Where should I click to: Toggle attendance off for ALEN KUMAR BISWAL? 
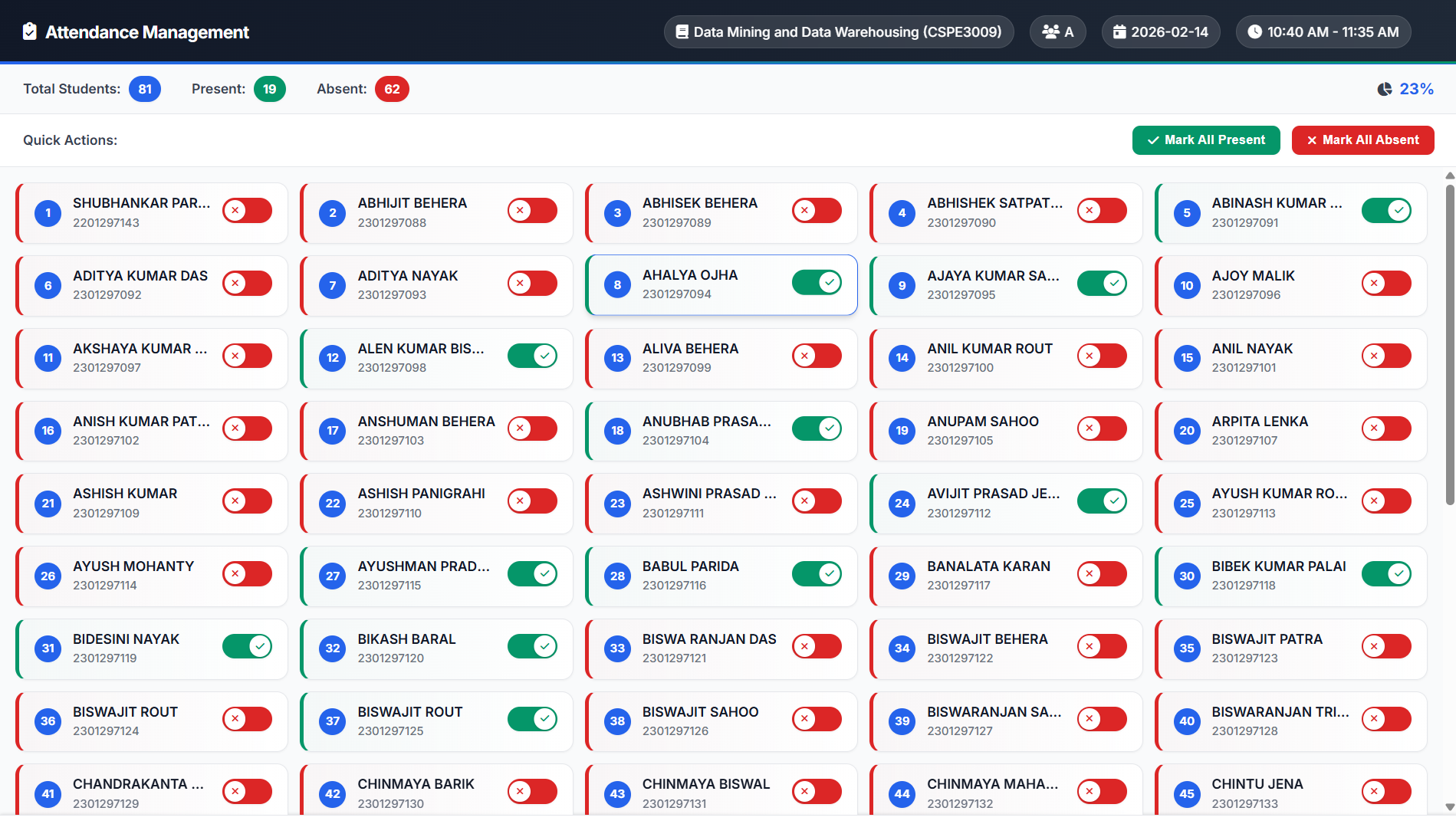click(532, 356)
